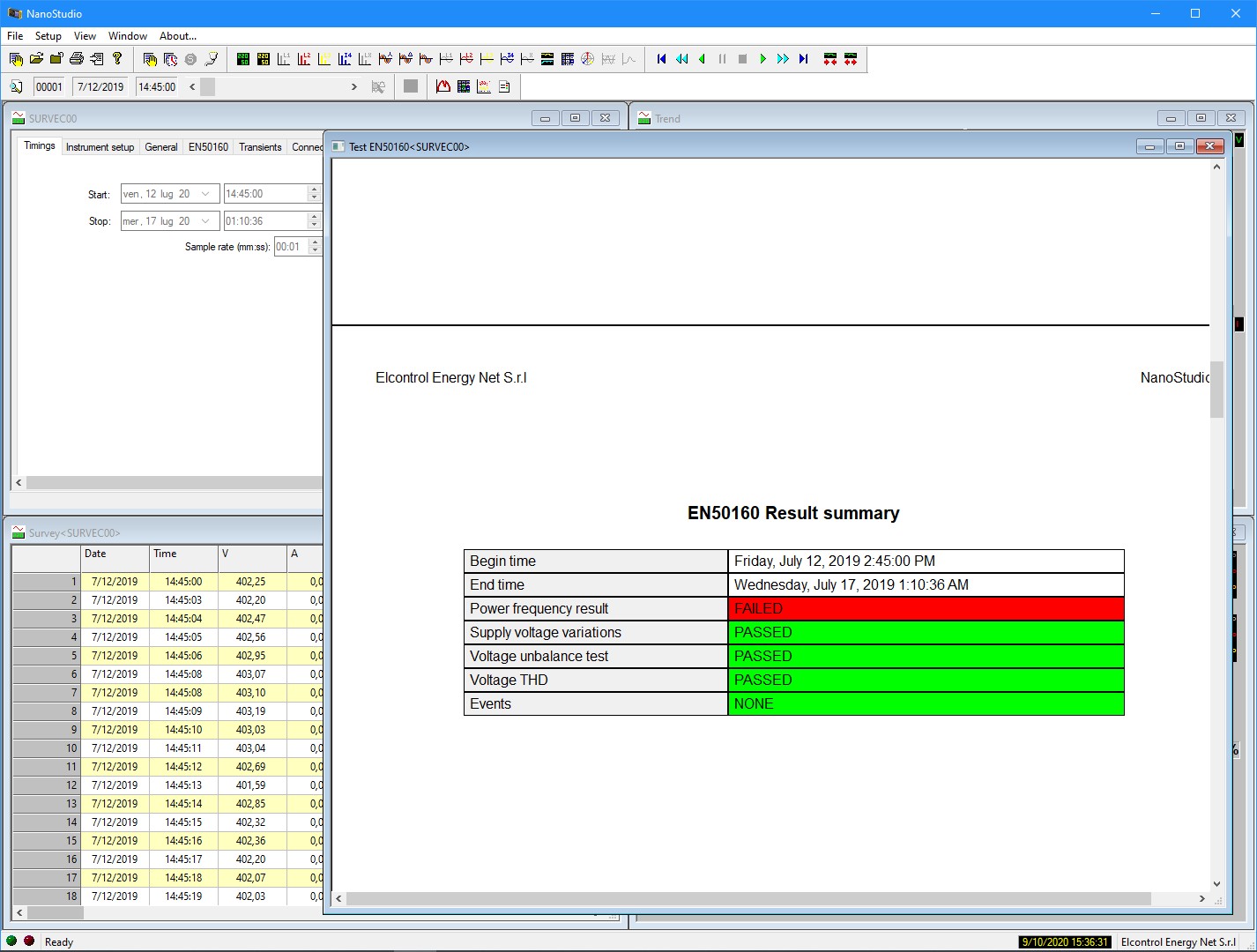This screenshot has height=952, width=1257.
Task: Click the red bell-curve icon in second toolbar
Action: (x=443, y=86)
